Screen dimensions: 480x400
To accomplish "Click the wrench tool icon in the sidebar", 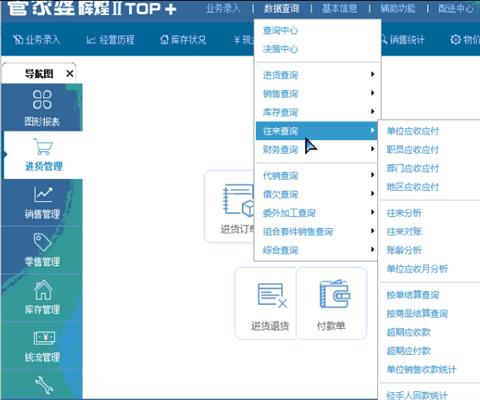I will click(x=44, y=385).
